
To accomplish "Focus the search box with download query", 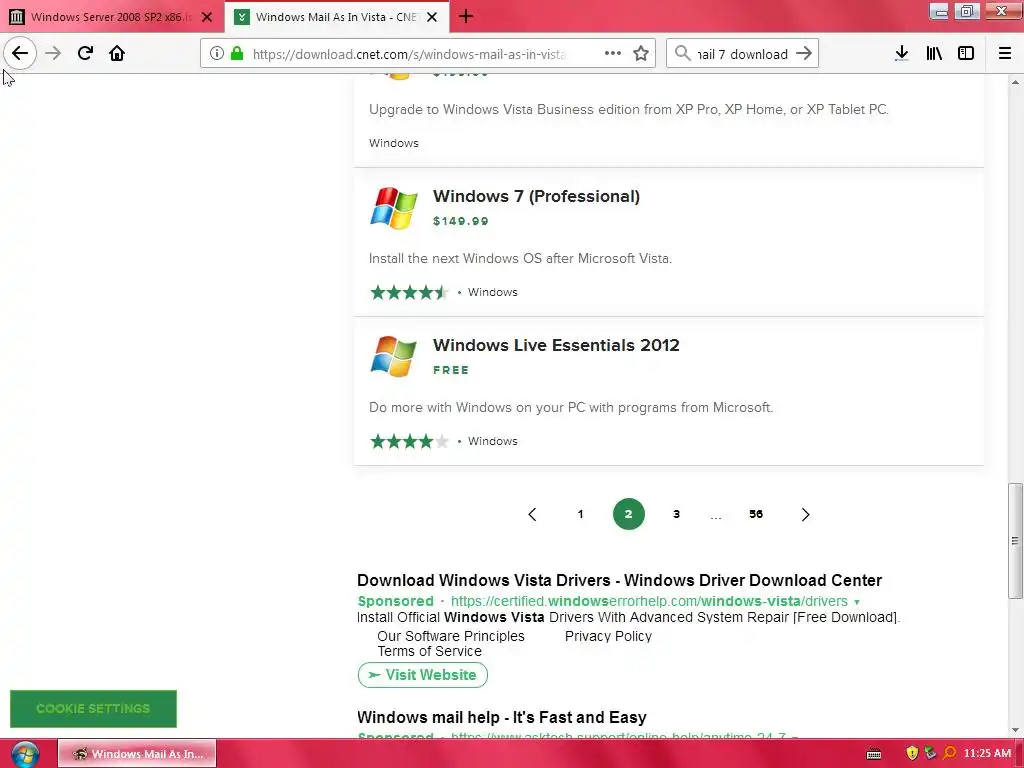I will (743, 54).
